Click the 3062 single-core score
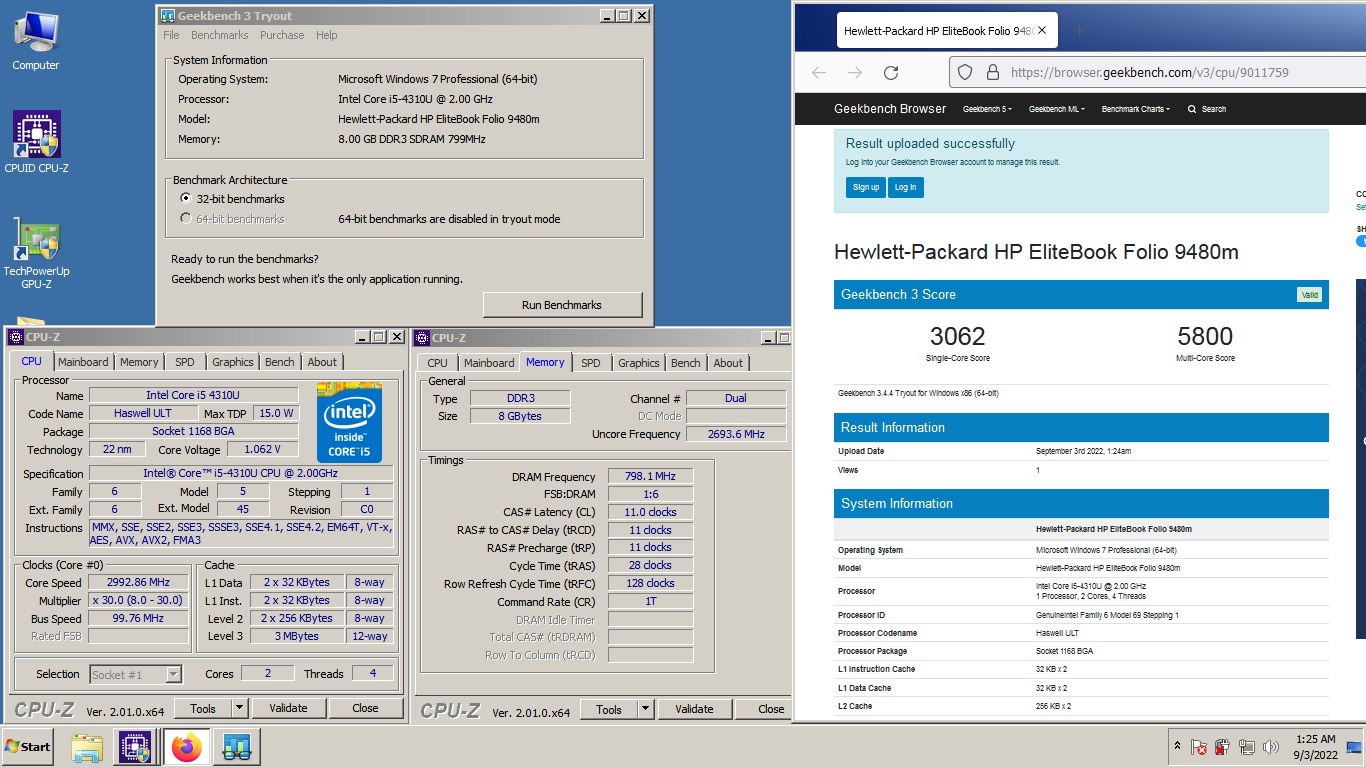1366x768 pixels. 958,336
